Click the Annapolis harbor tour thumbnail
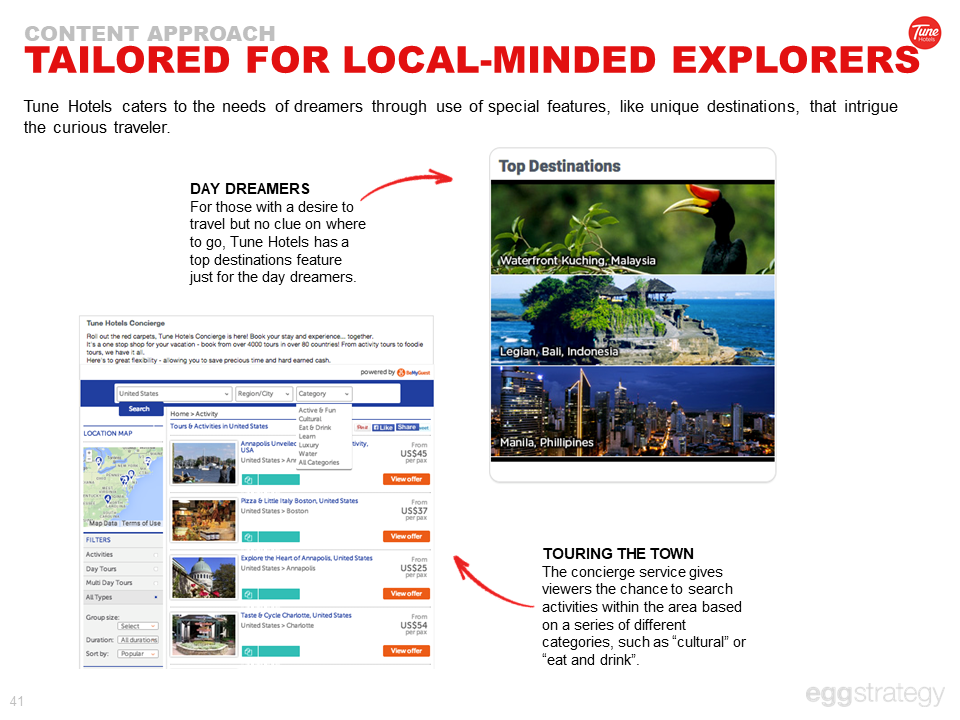The image size is (960, 720). tap(203, 463)
